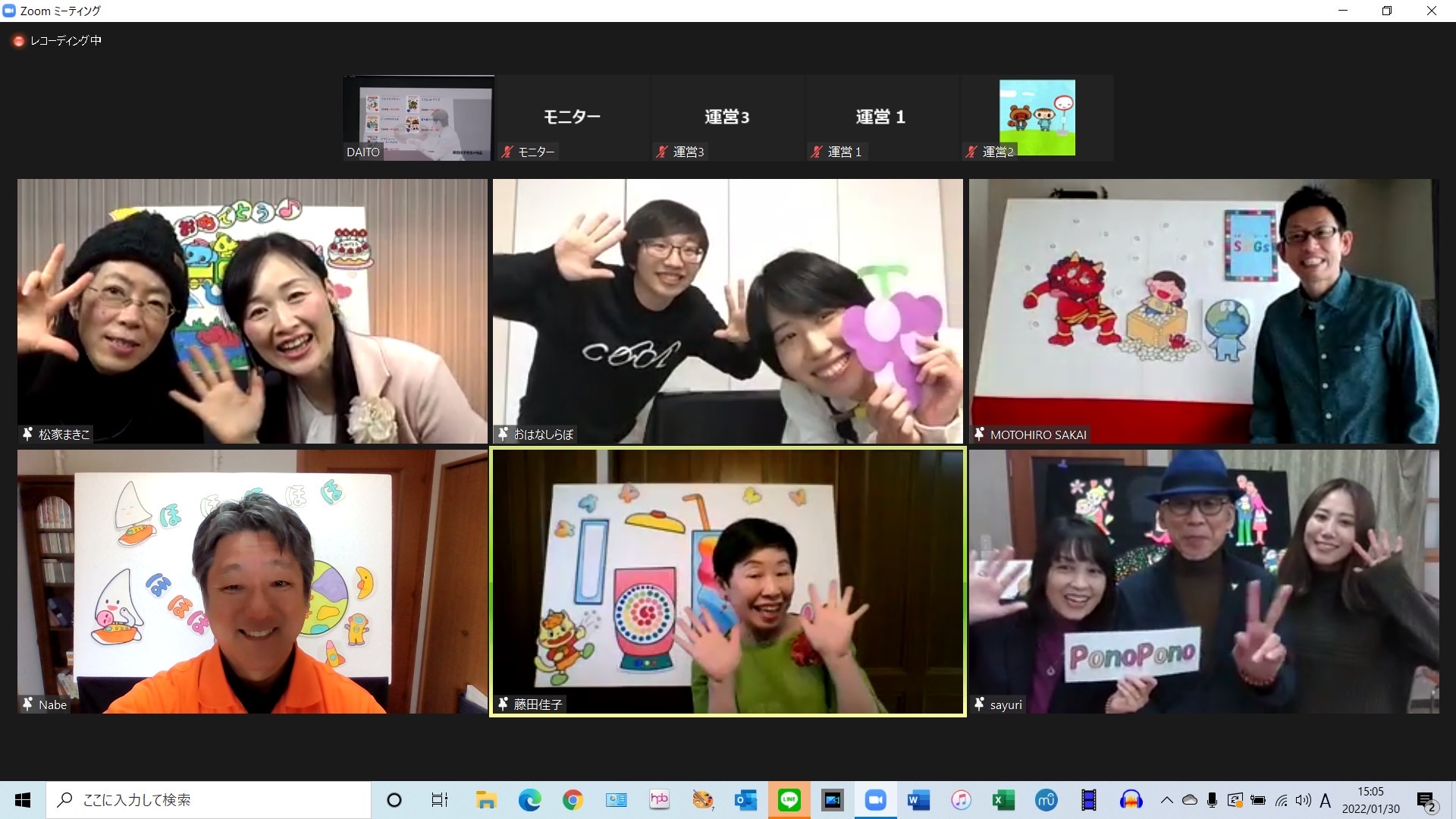The width and height of the screenshot is (1456, 819).
Task: Open Task View on the taskbar
Action: point(439,800)
